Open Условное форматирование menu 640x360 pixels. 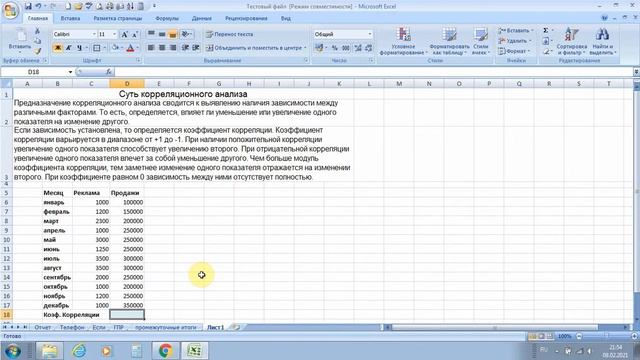pyautogui.click(x=403, y=41)
